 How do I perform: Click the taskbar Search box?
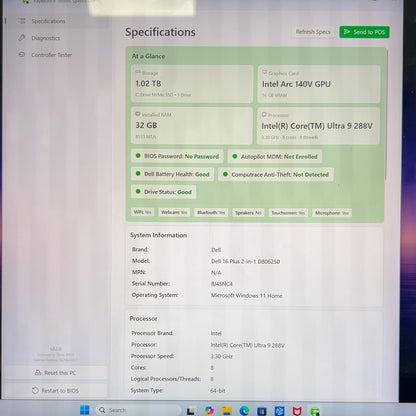click(x=138, y=410)
